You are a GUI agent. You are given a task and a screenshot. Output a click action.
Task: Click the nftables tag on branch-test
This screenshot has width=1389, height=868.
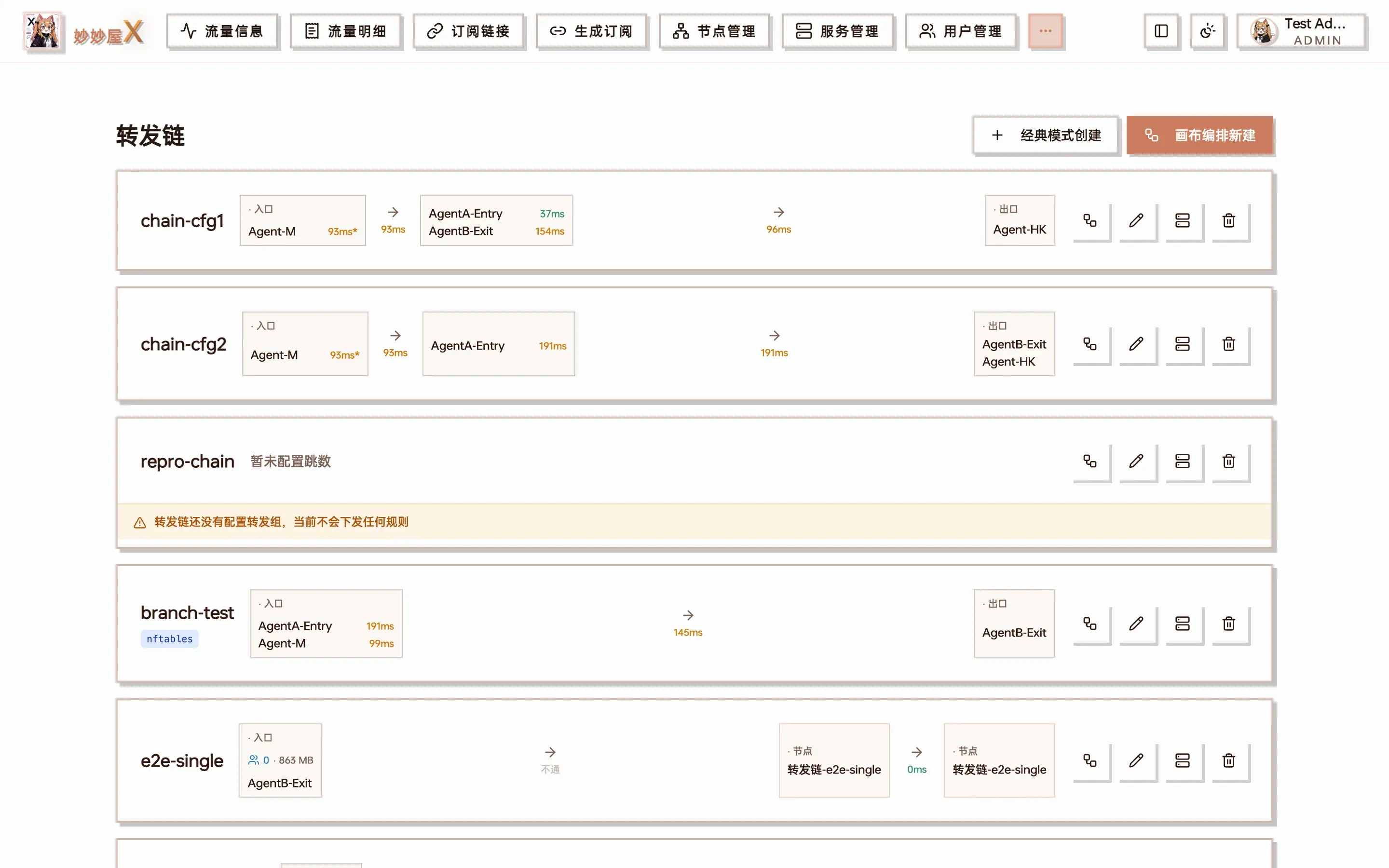click(169, 639)
